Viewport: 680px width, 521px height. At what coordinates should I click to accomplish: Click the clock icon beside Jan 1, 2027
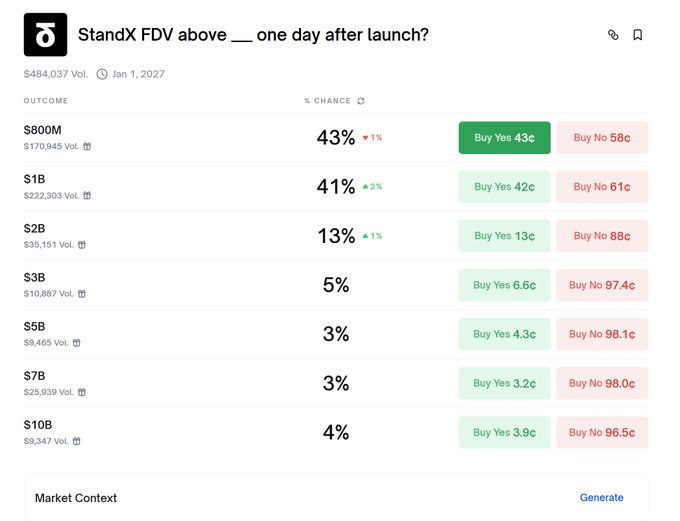pos(102,74)
